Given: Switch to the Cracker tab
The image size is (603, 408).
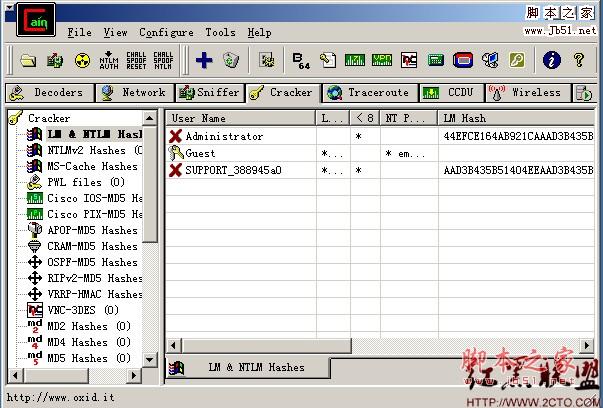Looking at the screenshot, I should (x=283, y=93).
